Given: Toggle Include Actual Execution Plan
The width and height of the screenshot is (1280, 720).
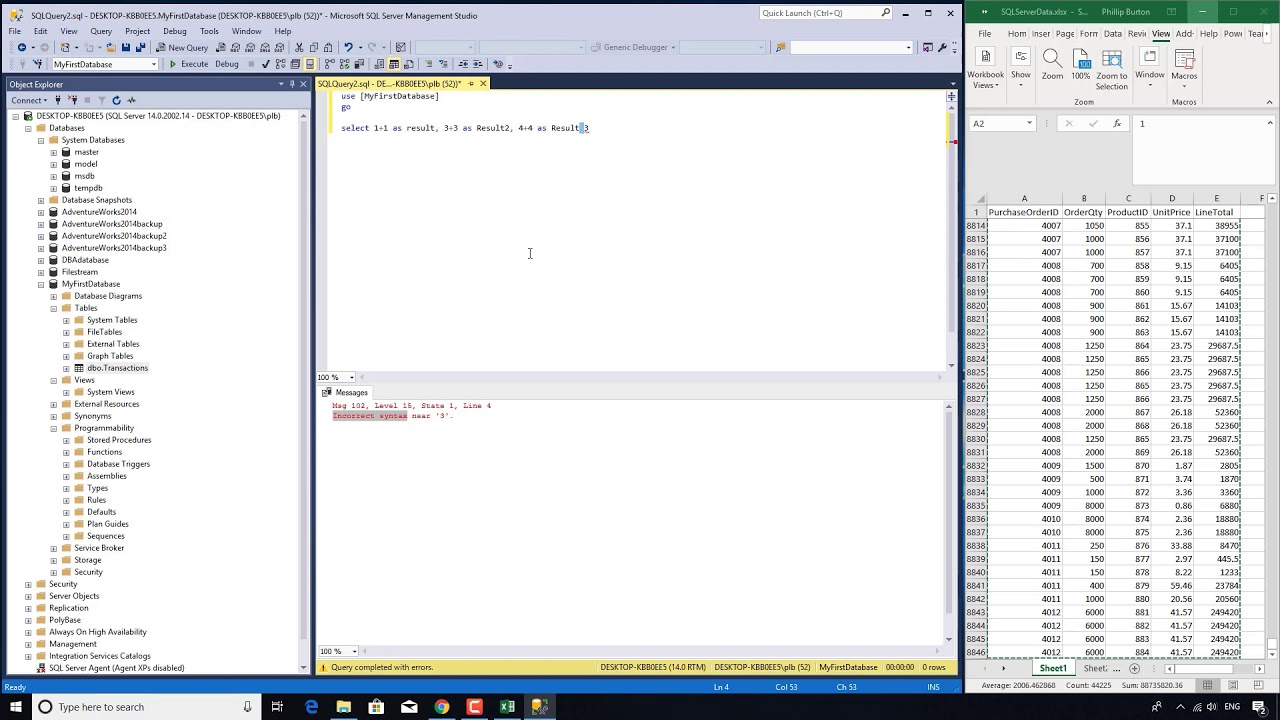Looking at the screenshot, I should coord(329,64).
